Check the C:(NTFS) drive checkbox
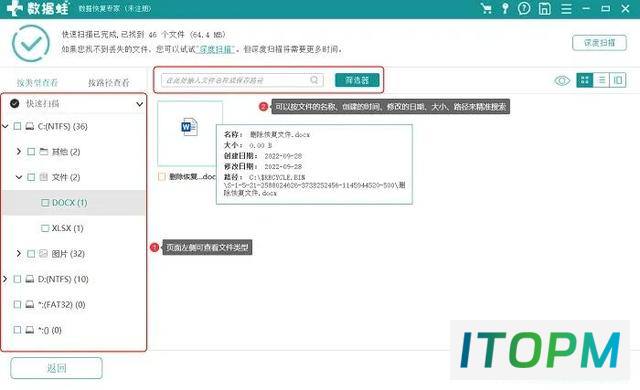 pos(17,126)
